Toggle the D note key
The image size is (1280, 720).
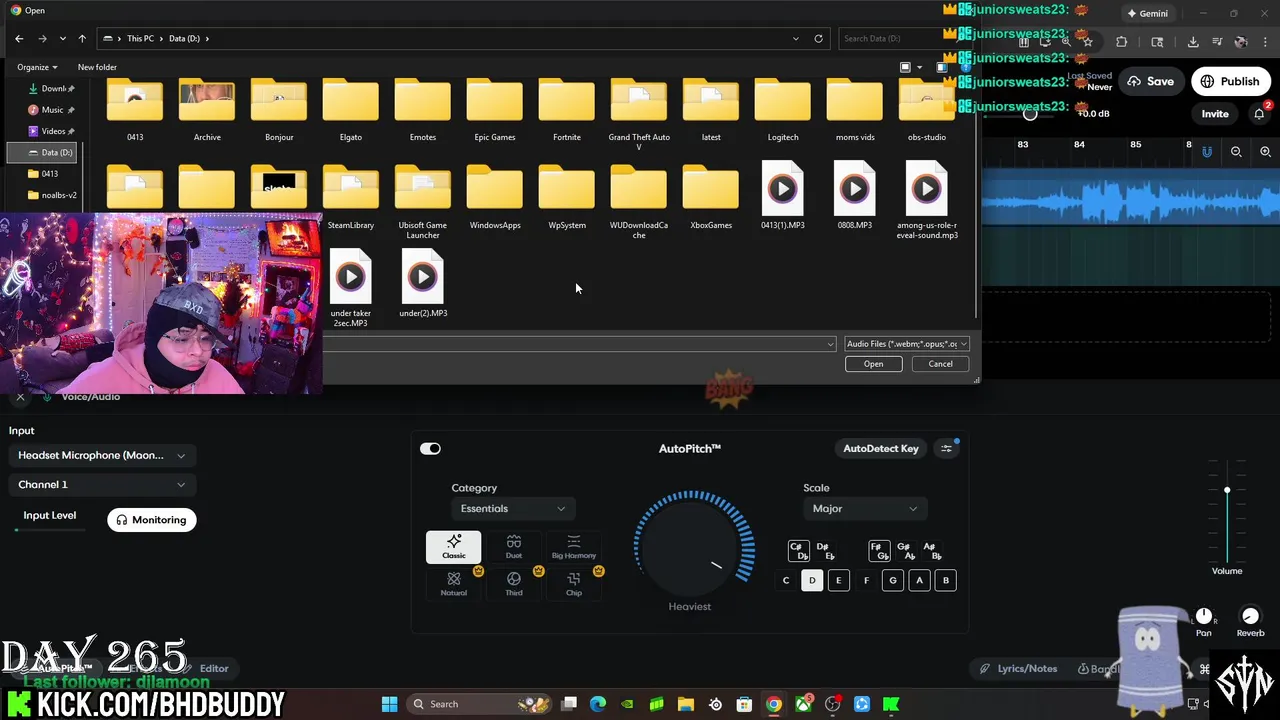(812, 580)
